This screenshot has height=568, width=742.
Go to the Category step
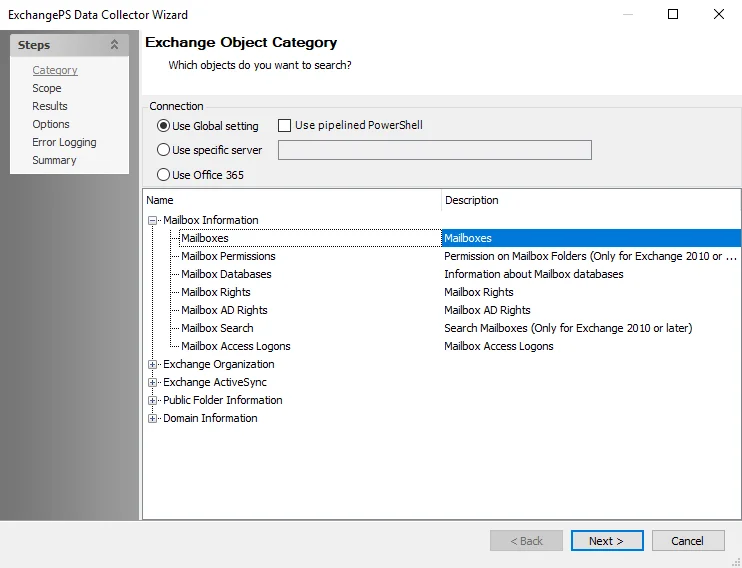tap(55, 70)
